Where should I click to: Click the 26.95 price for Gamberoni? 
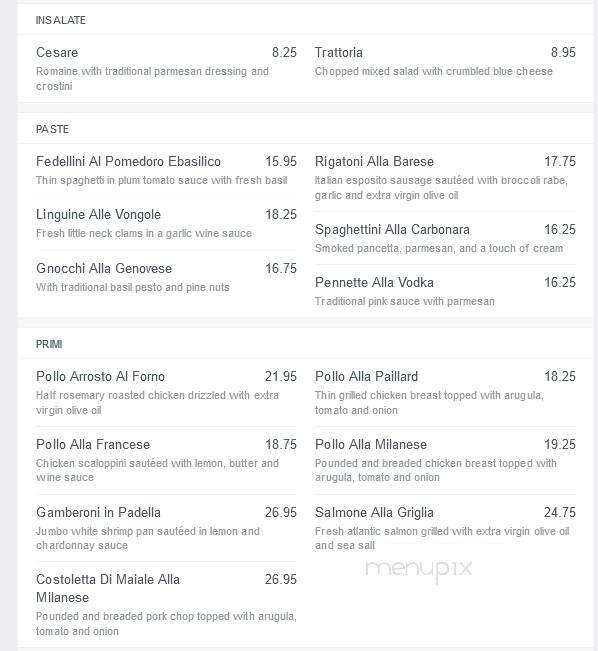pos(281,512)
